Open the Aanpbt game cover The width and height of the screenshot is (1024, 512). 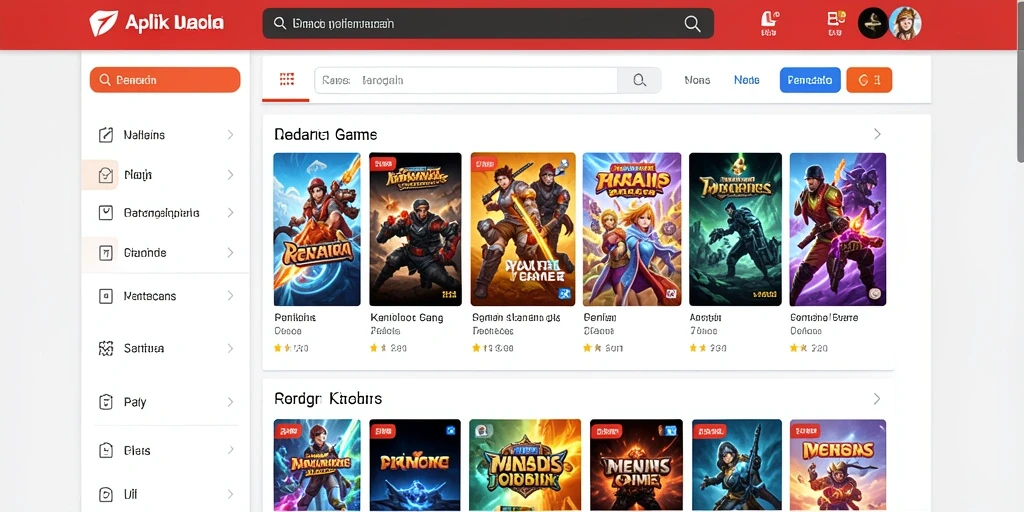[x=735, y=229]
